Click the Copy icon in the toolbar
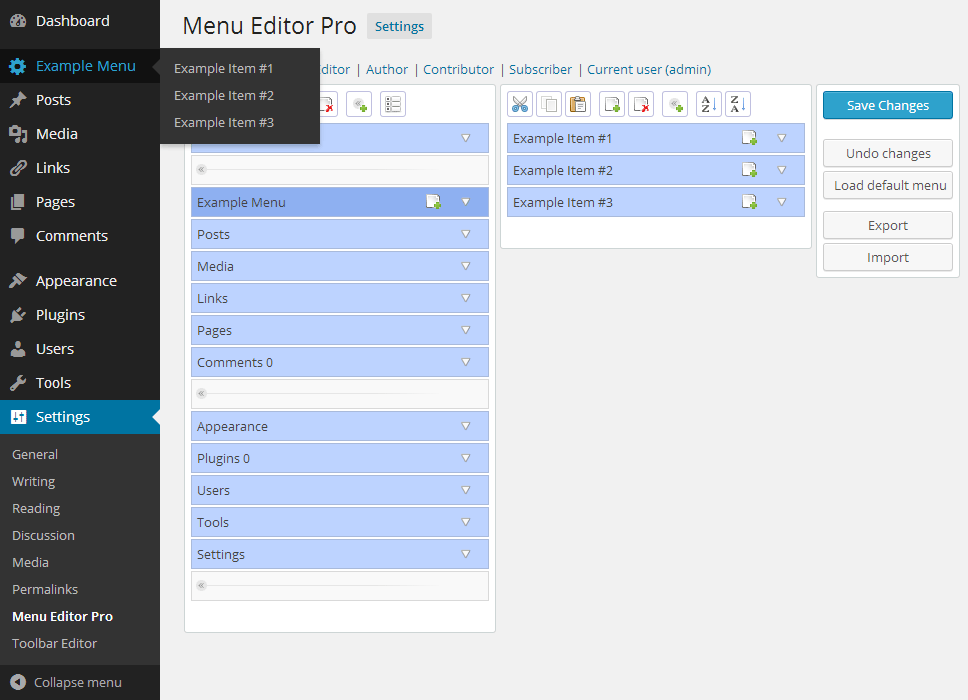968x700 pixels. (550, 104)
